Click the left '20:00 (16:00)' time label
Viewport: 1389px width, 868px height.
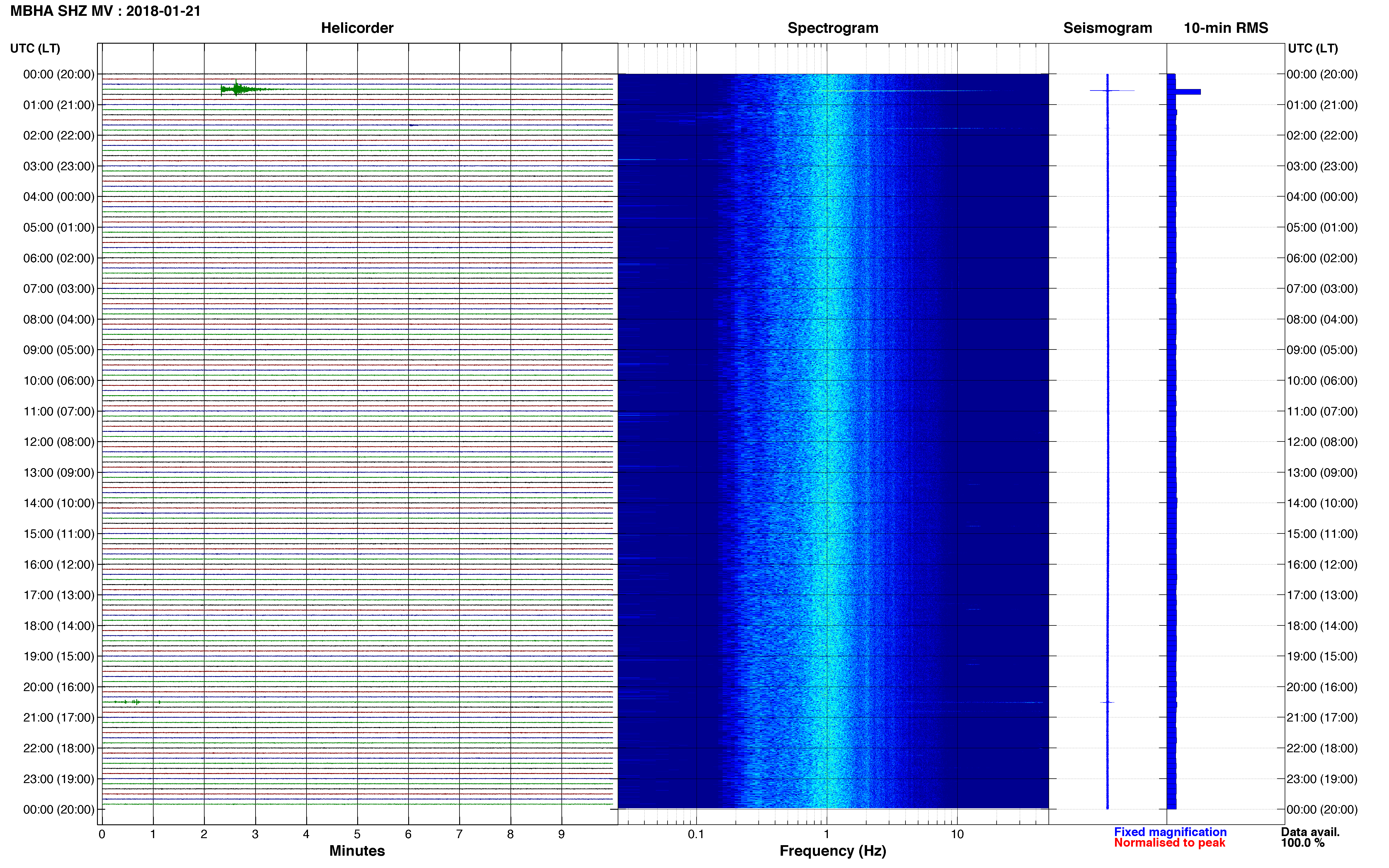[x=59, y=687]
